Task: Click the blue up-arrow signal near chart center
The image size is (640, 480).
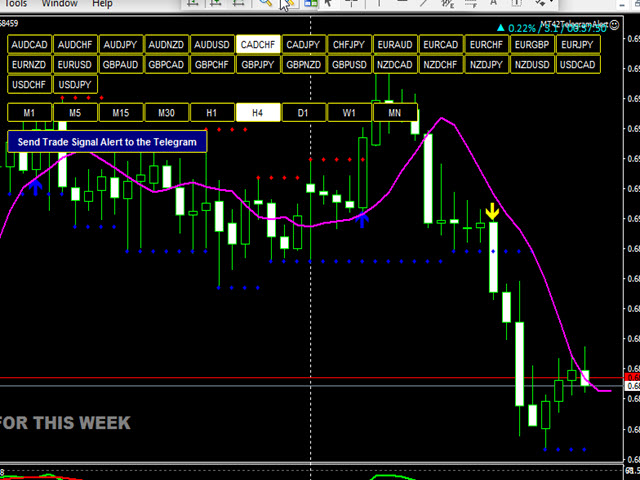Action: point(362,220)
